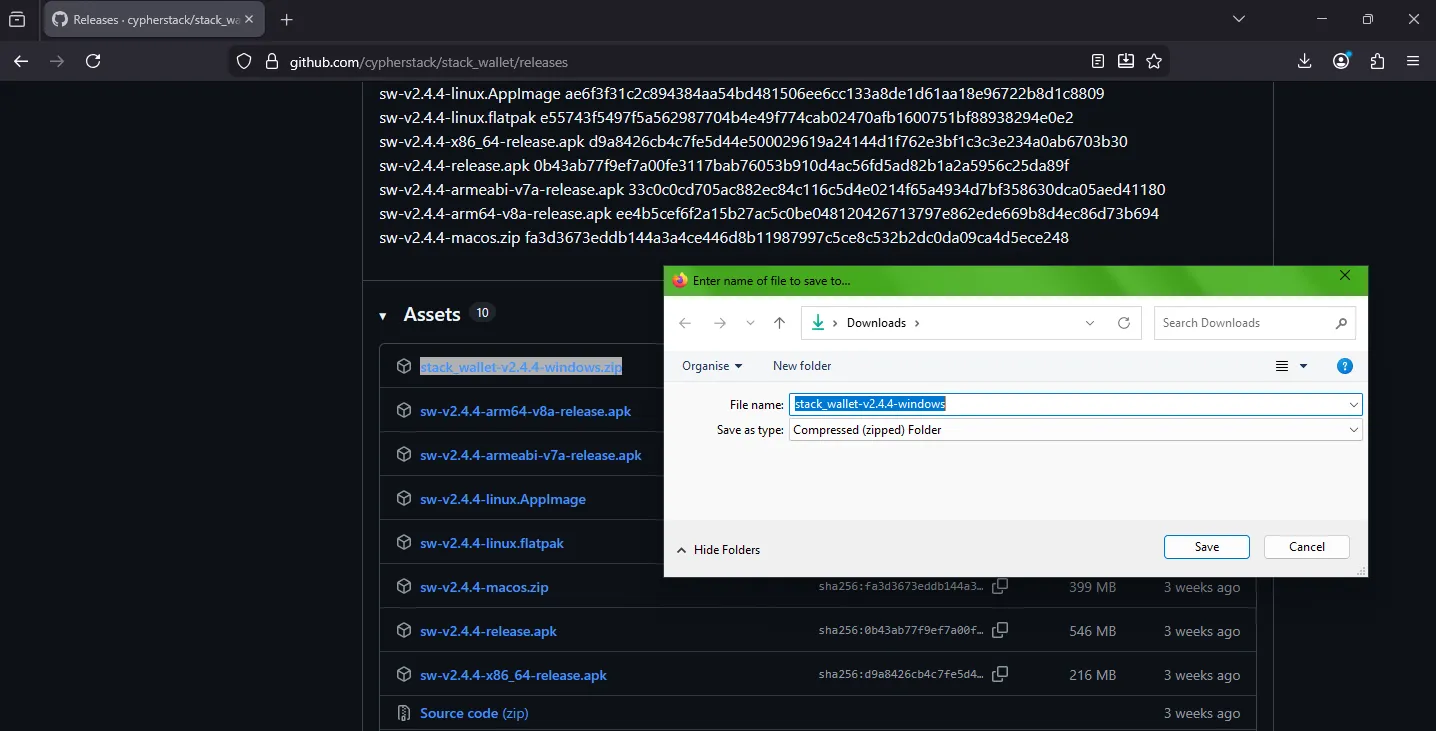Copy sha256 of sw-v2.4.4-release.apk
Viewport: 1436px width, 731px height.
point(1000,631)
